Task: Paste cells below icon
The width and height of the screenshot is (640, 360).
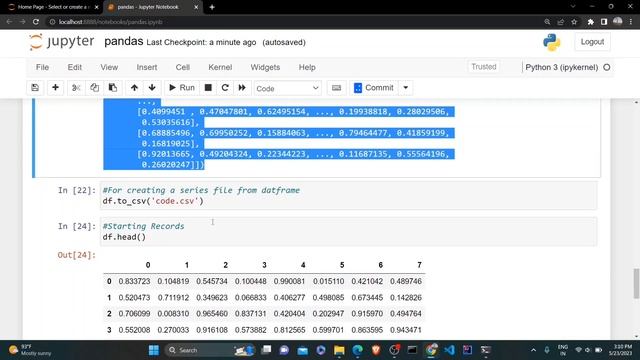Action: 113,88
